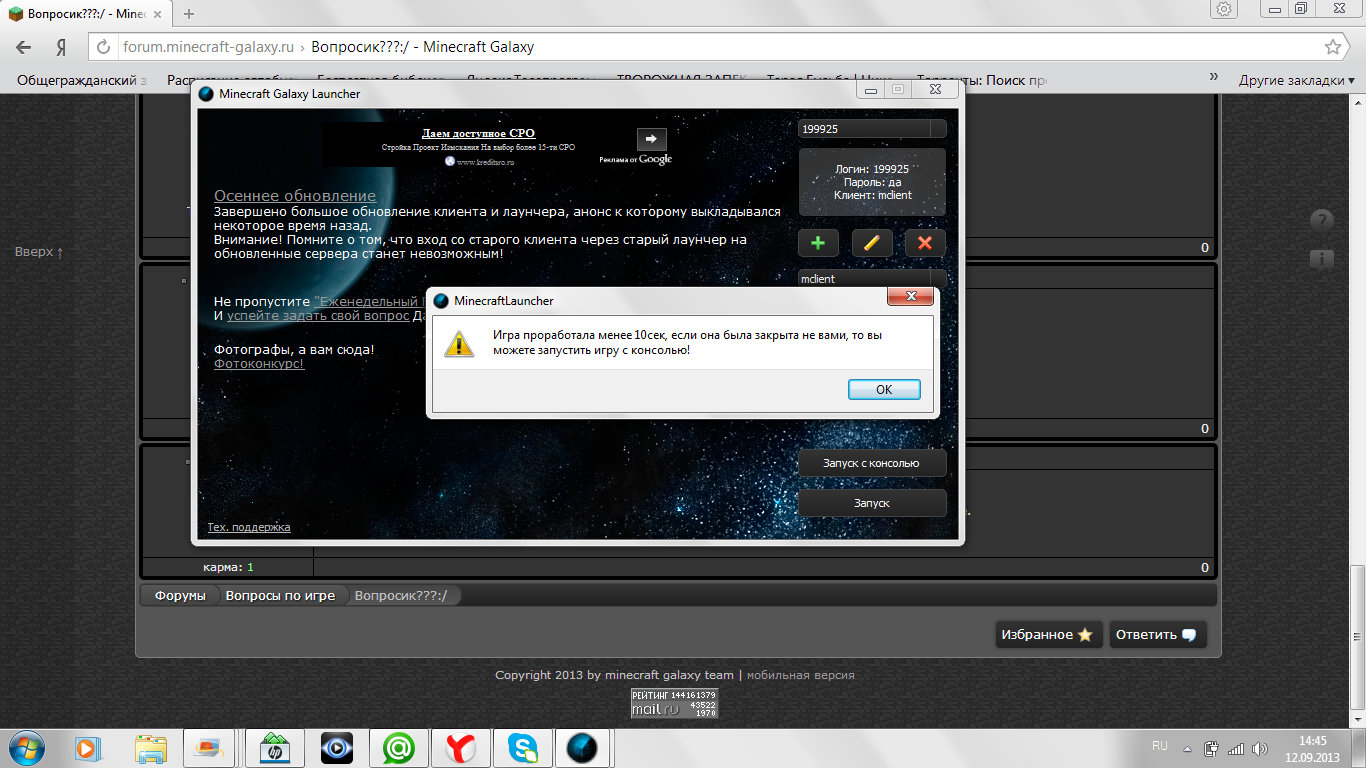Close the MinecraftLauncher warning dialog

point(910,298)
